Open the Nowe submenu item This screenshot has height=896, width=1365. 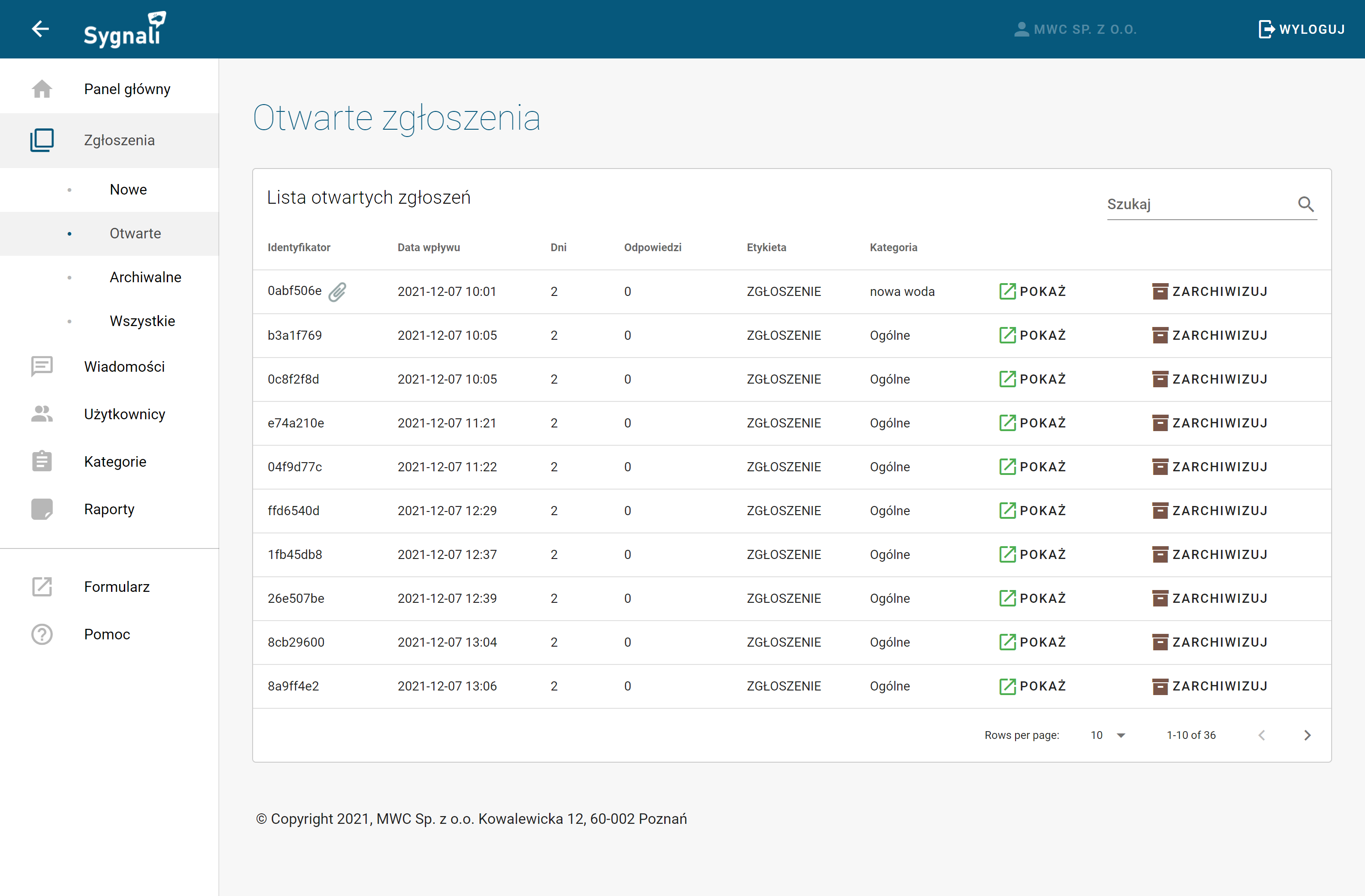coord(128,190)
